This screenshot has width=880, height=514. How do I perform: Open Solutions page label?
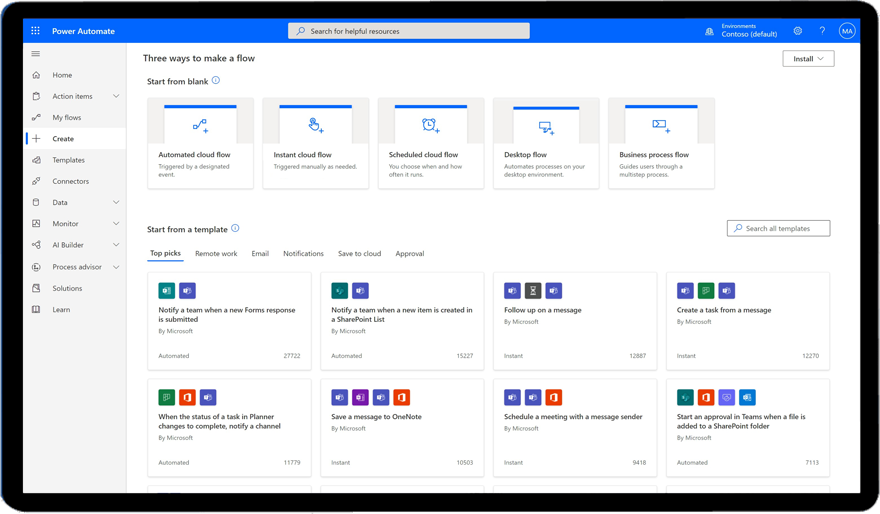pos(67,288)
